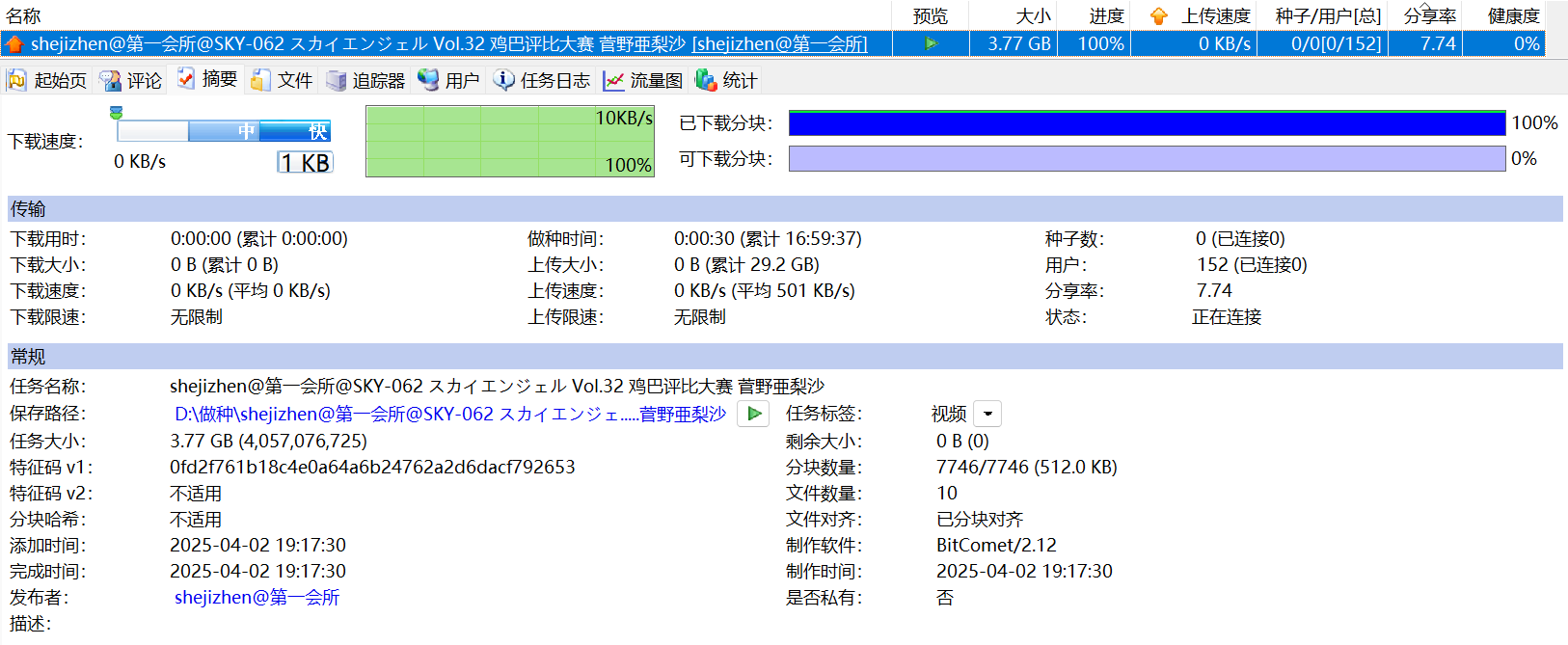The width and height of the screenshot is (1568, 645).
Task: Click green play button beside save path
Action: point(753,414)
